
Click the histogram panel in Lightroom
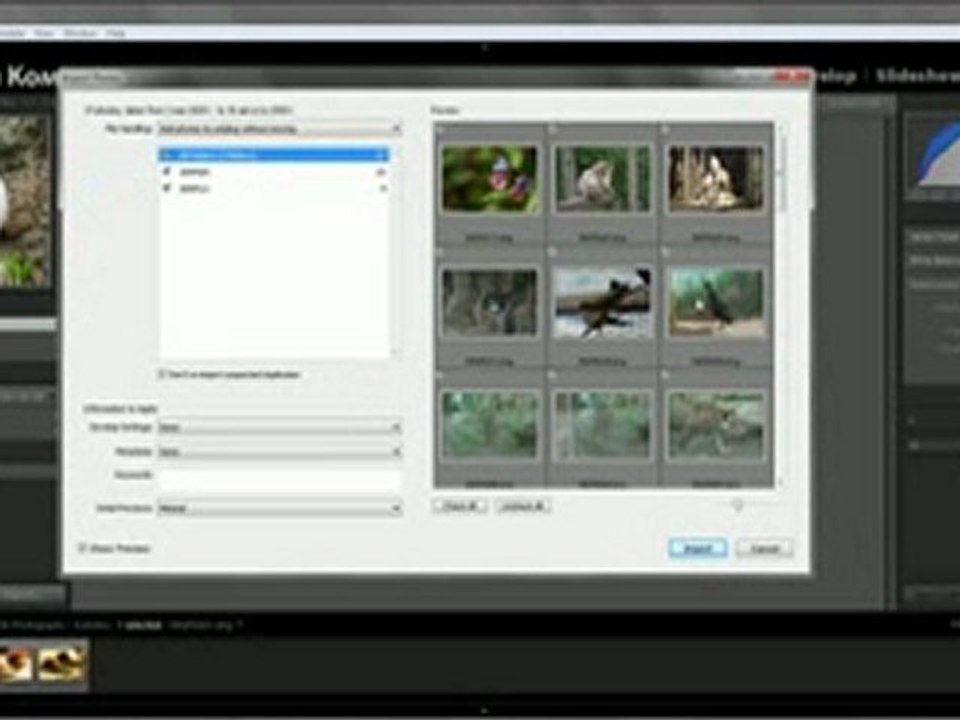[x=932, y=158]
